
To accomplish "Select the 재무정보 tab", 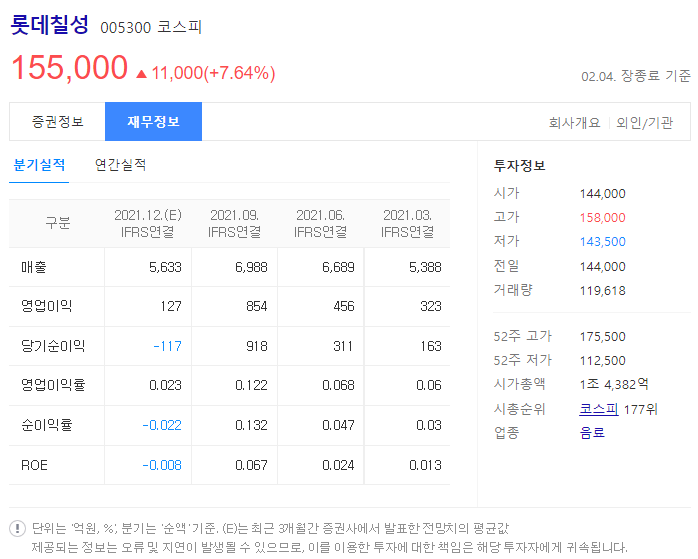I will tap(154, 122).
